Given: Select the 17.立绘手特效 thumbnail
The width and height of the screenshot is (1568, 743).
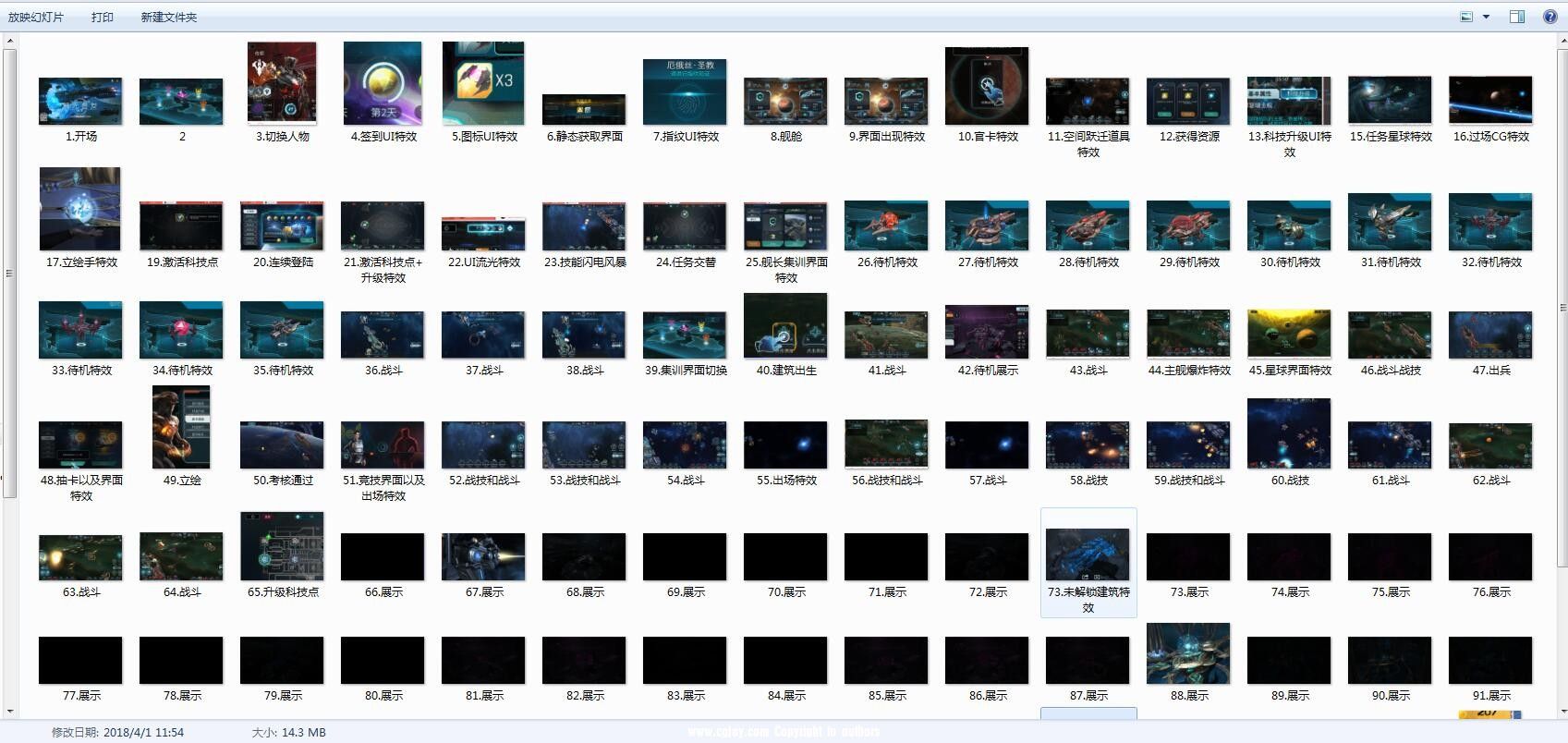Looking at the screenshot, I should [80, 209].
